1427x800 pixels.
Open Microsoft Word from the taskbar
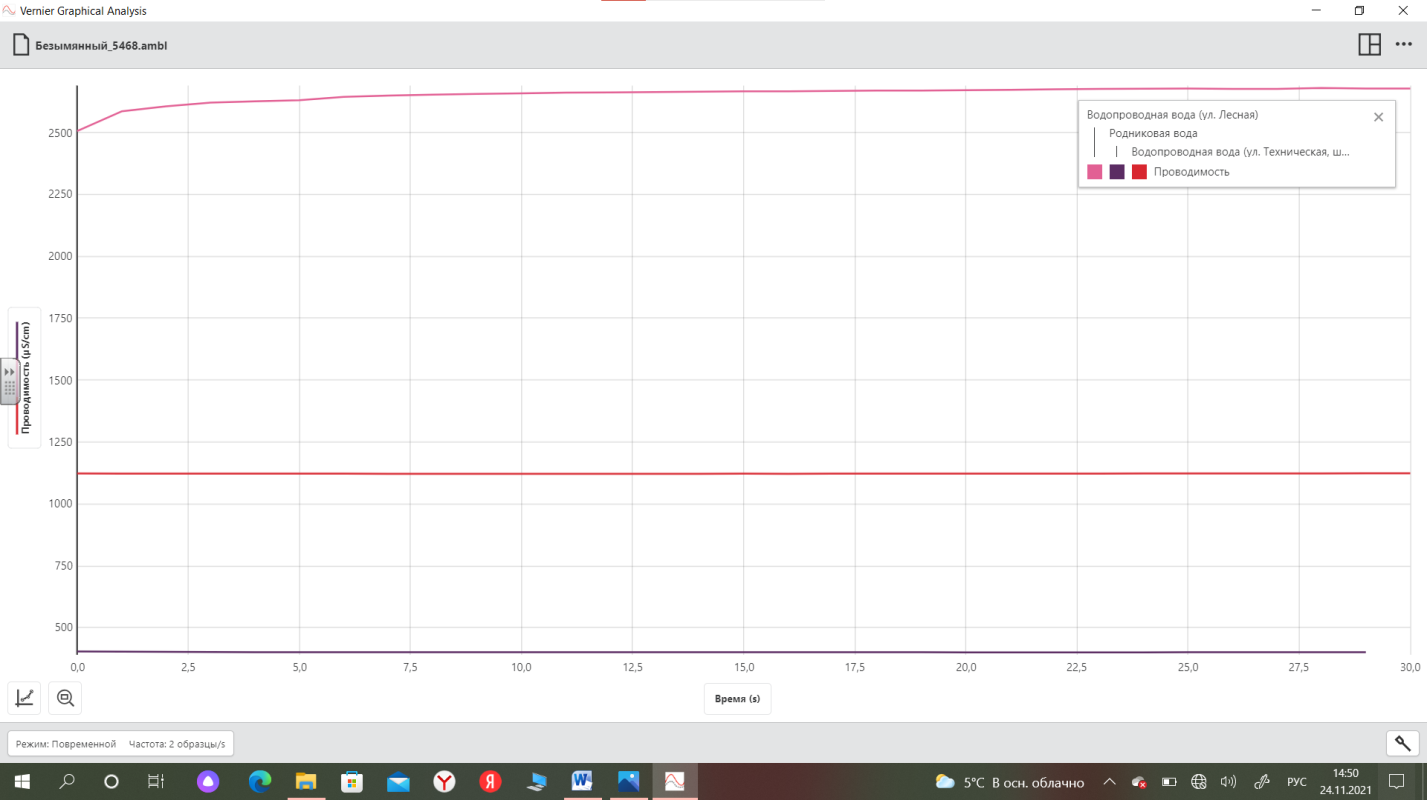582,781
